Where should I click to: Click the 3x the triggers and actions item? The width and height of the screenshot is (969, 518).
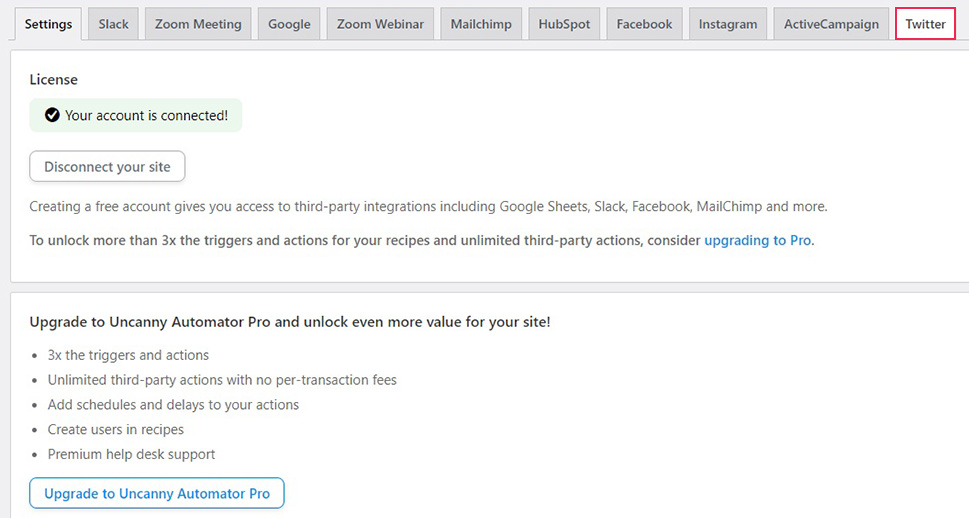pos(129,355)
